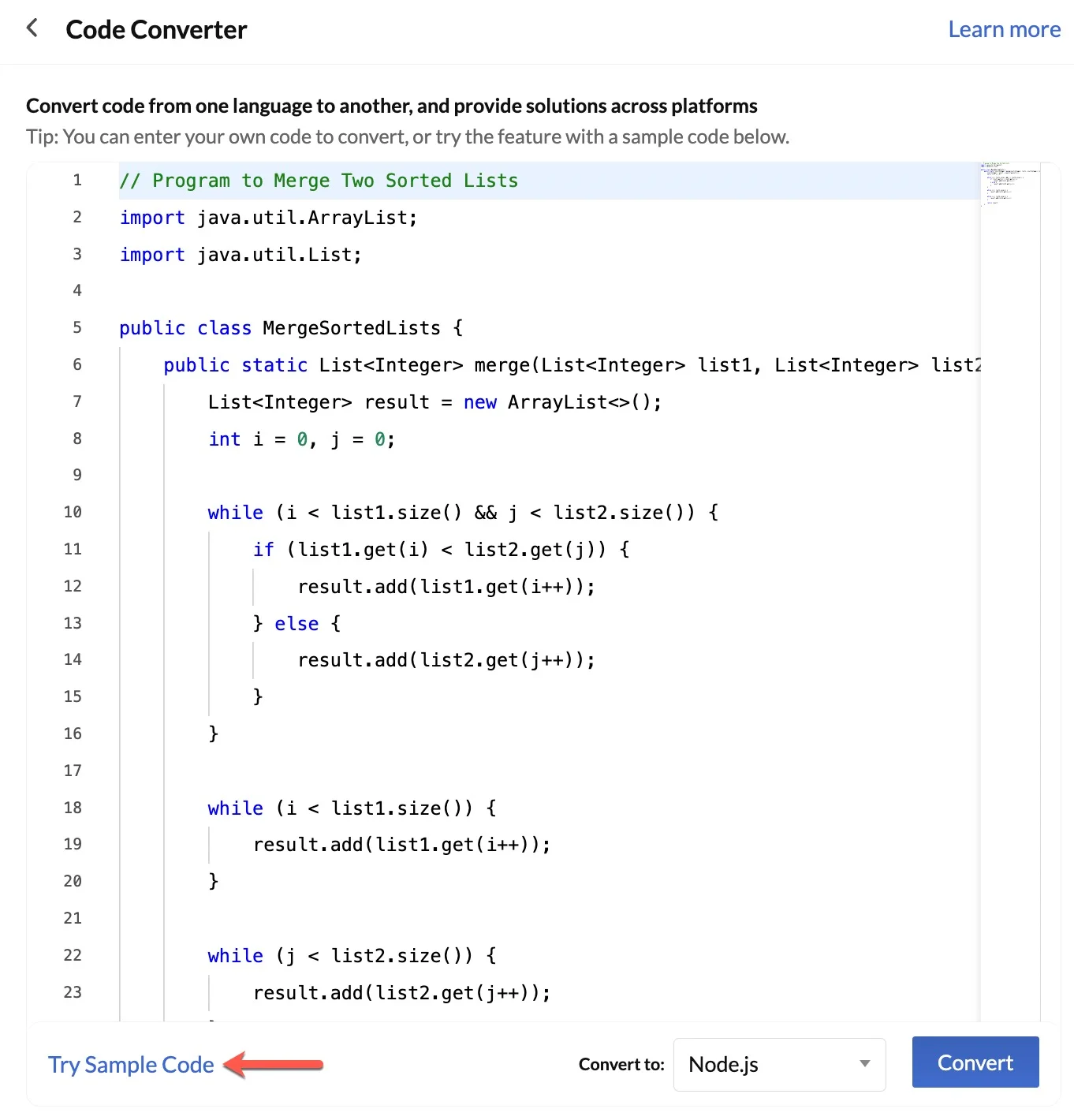This screenshot has height=1120, width=1074.
Task: Click the Try Sample Code link
Action: (x=131, y=1065)
